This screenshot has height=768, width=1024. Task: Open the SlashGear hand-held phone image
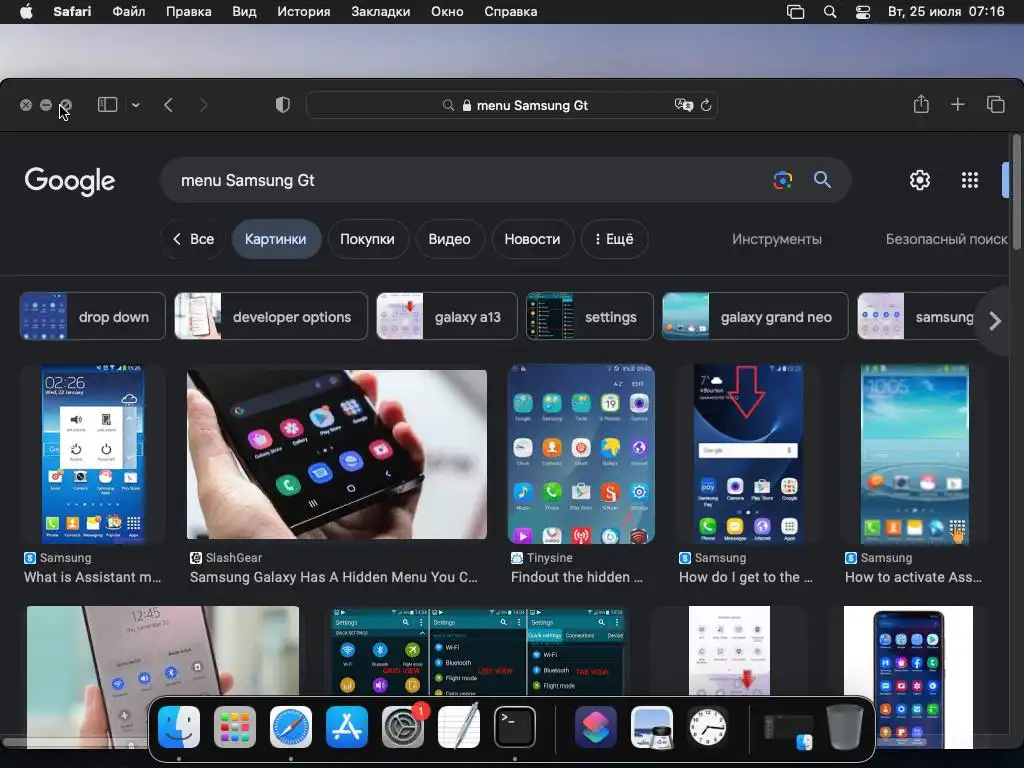pos(336,455)
